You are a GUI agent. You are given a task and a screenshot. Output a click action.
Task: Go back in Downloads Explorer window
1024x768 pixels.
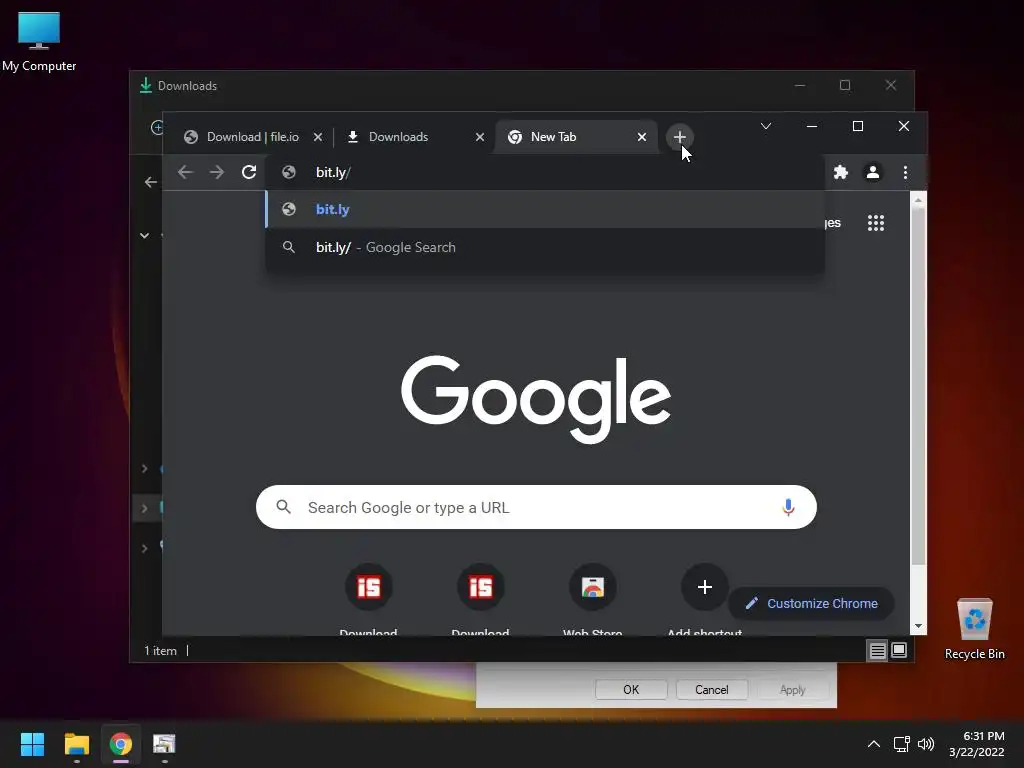pyautogui.click(x=150, y=182)
